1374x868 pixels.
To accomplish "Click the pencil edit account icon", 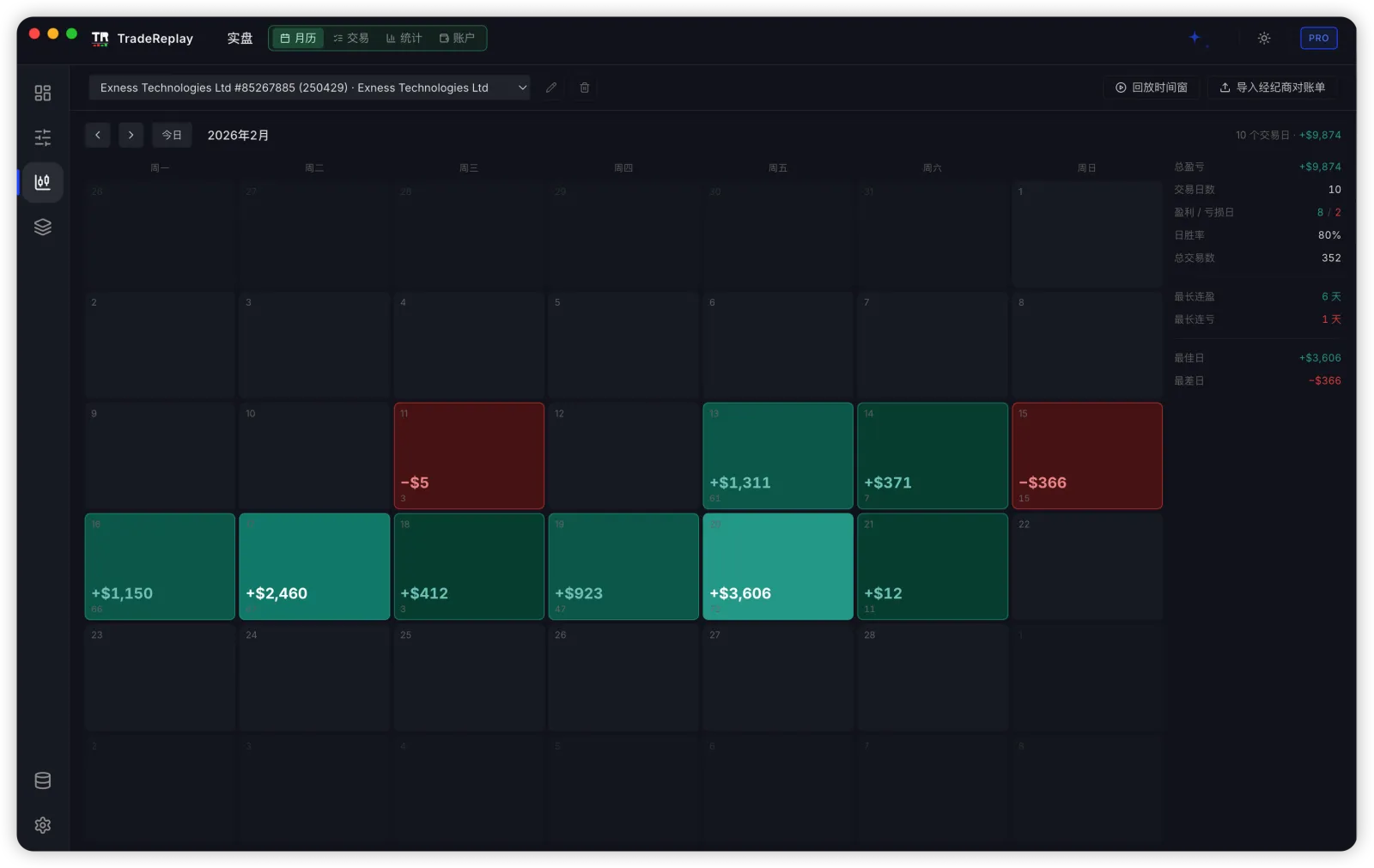I will point(551,88).
